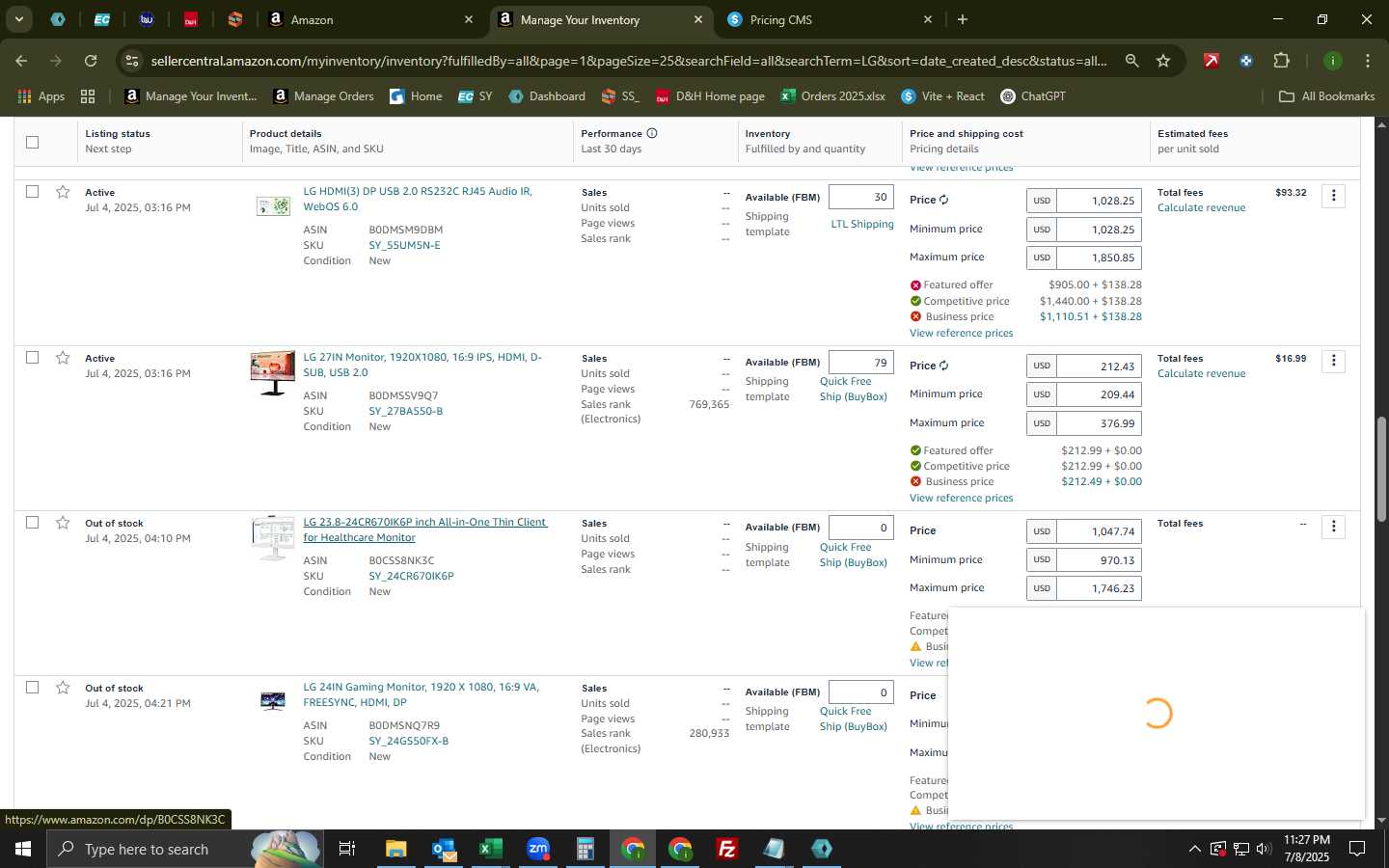Screen dimensions: 1389x868
Task: Open the Chrome extensions puzzle icon
Action: pyautogui.click(x=1281, y=61)
